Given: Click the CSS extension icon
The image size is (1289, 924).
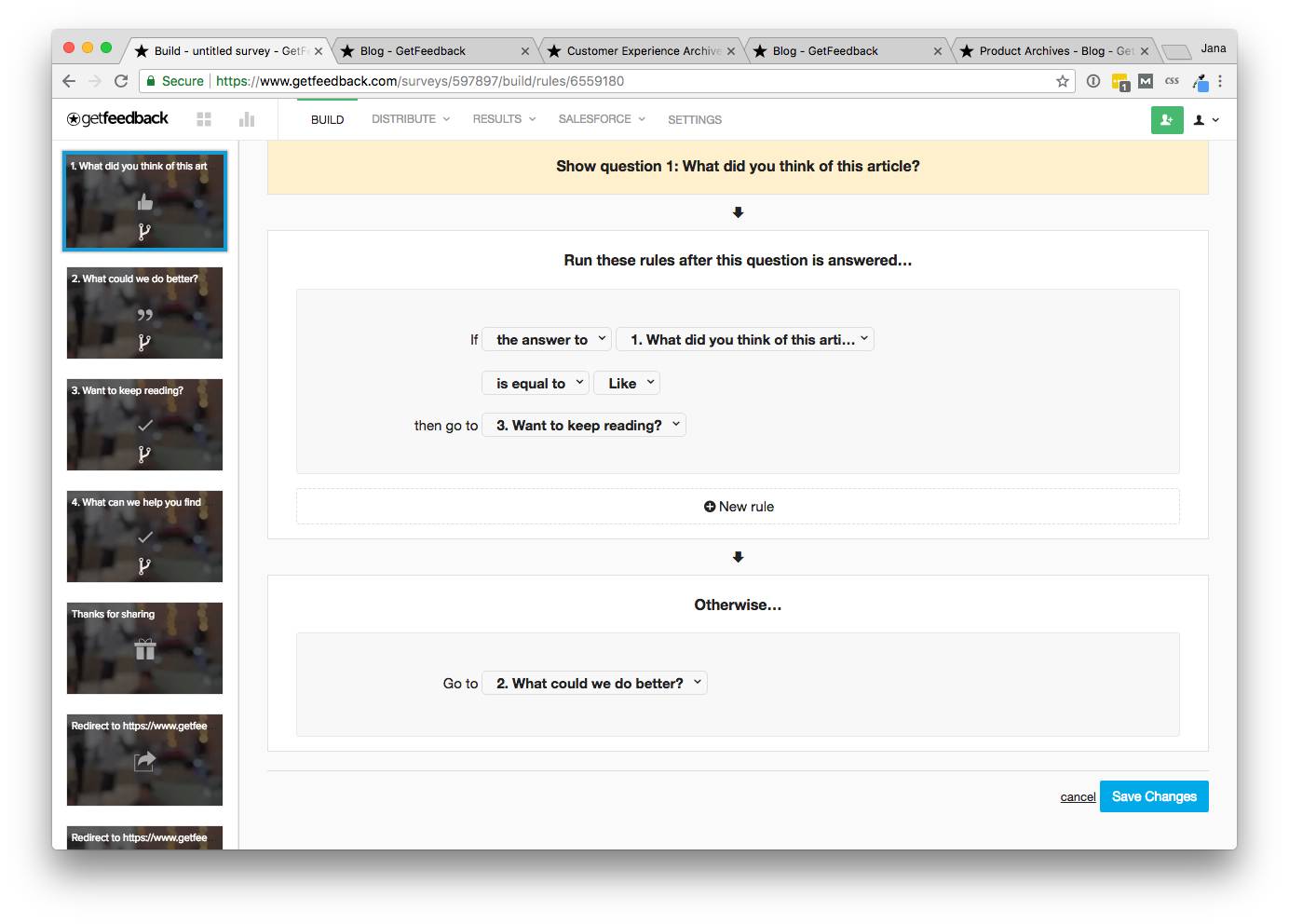Looking at the screenshot, I should [x=1172, y=81].
